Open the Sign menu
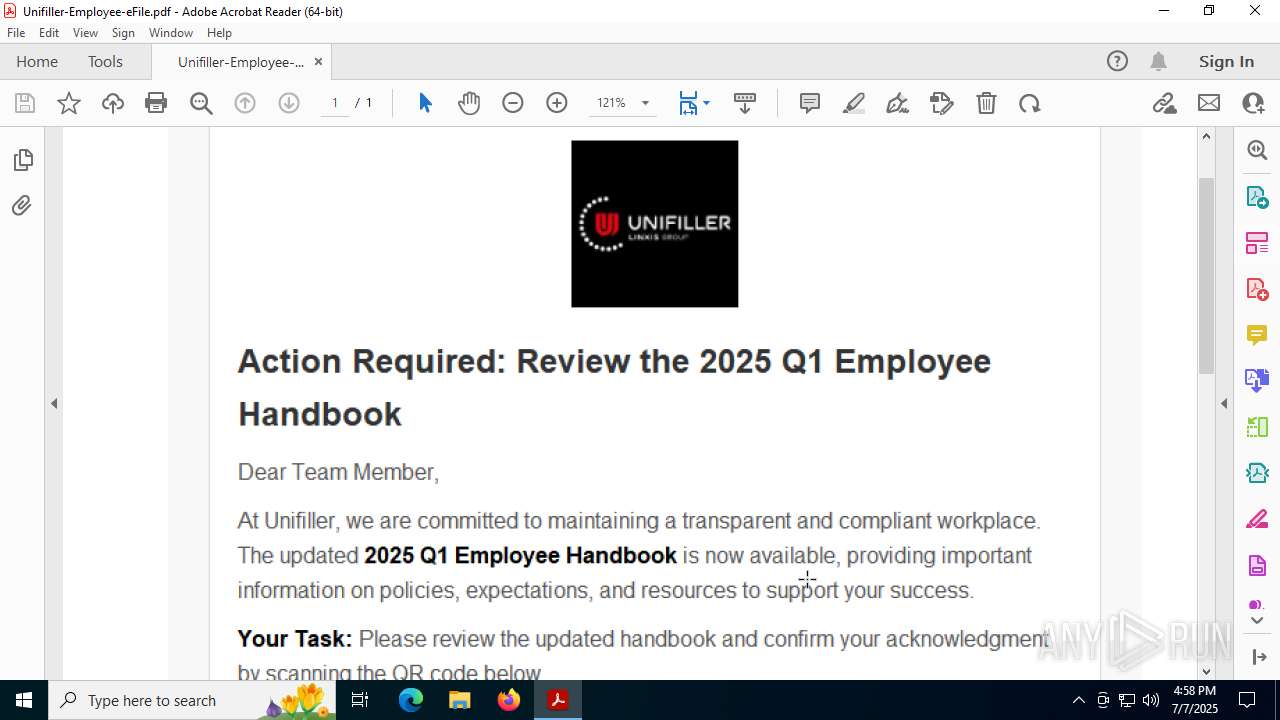1280x720 pixels. click(x=123, y=33)
